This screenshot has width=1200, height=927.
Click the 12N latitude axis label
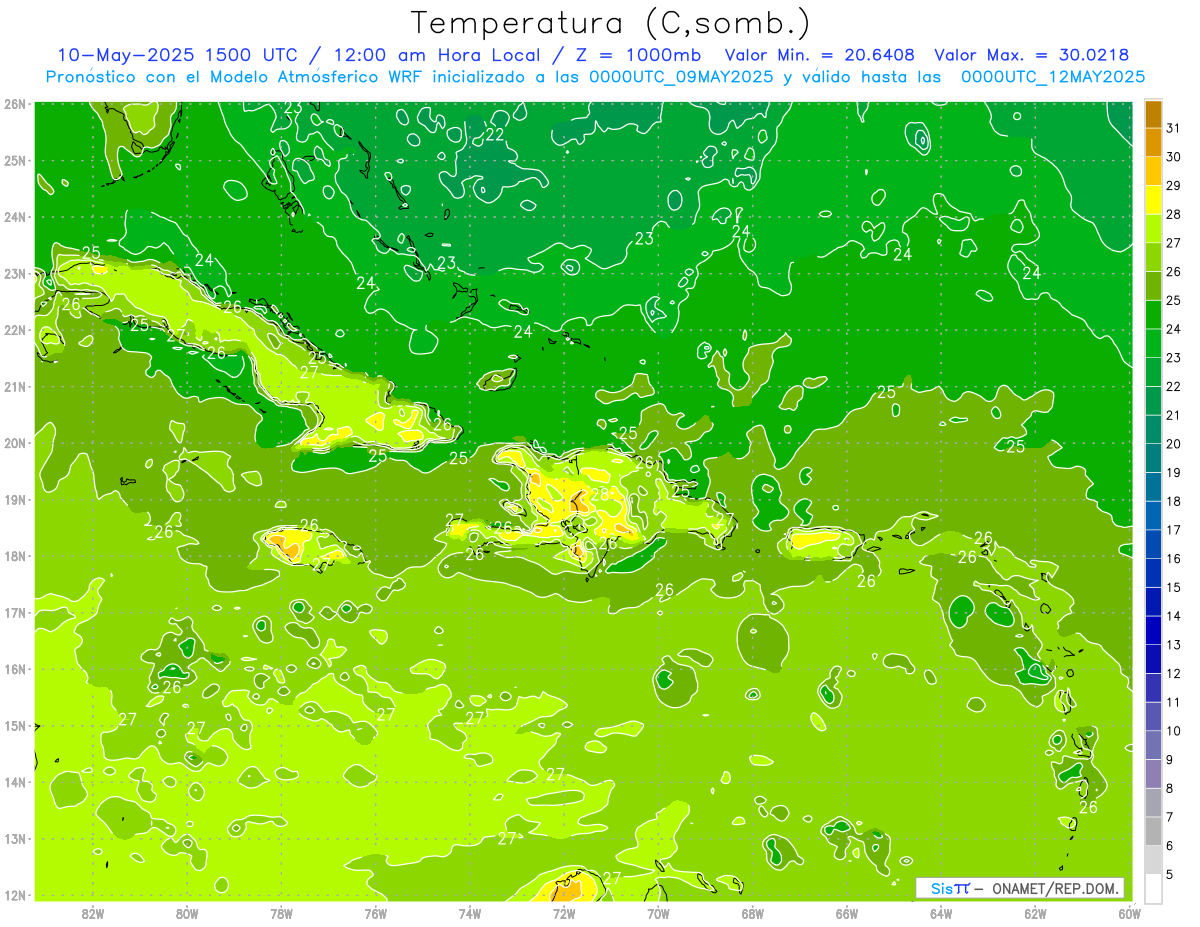[16, 895]
